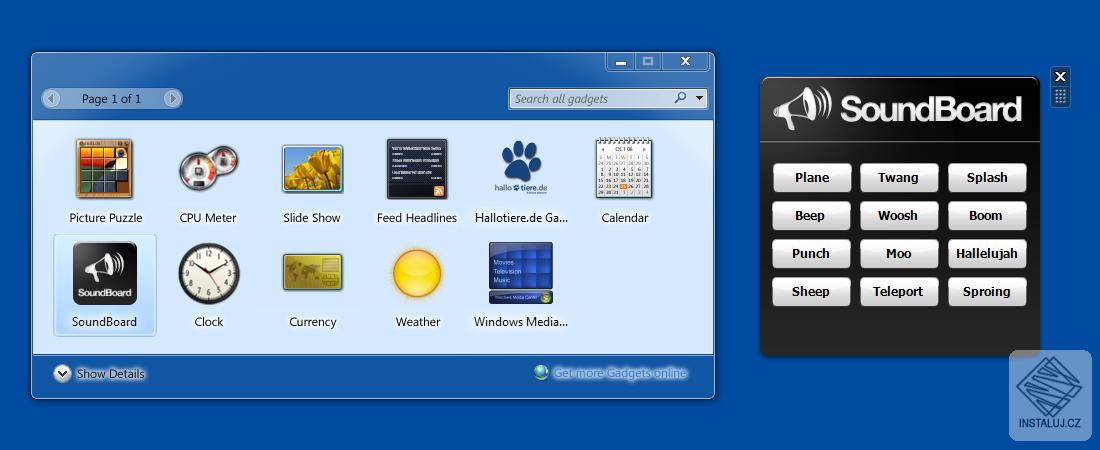The height and width of the screenshot is (450, 1100).
Task: Select the Weather sun gadget icon
Action: 417,273
